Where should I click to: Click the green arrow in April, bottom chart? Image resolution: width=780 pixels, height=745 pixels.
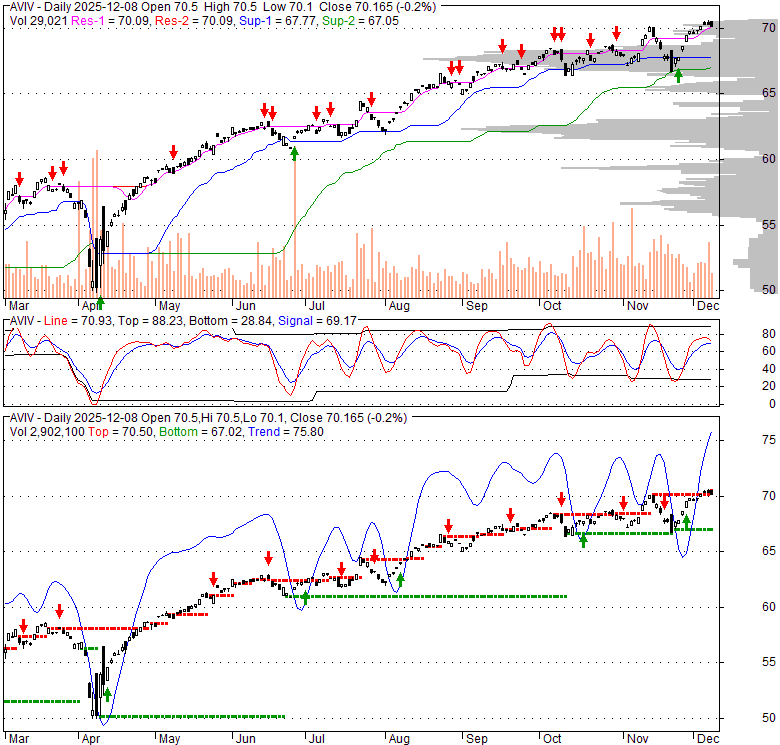[107, 694]
